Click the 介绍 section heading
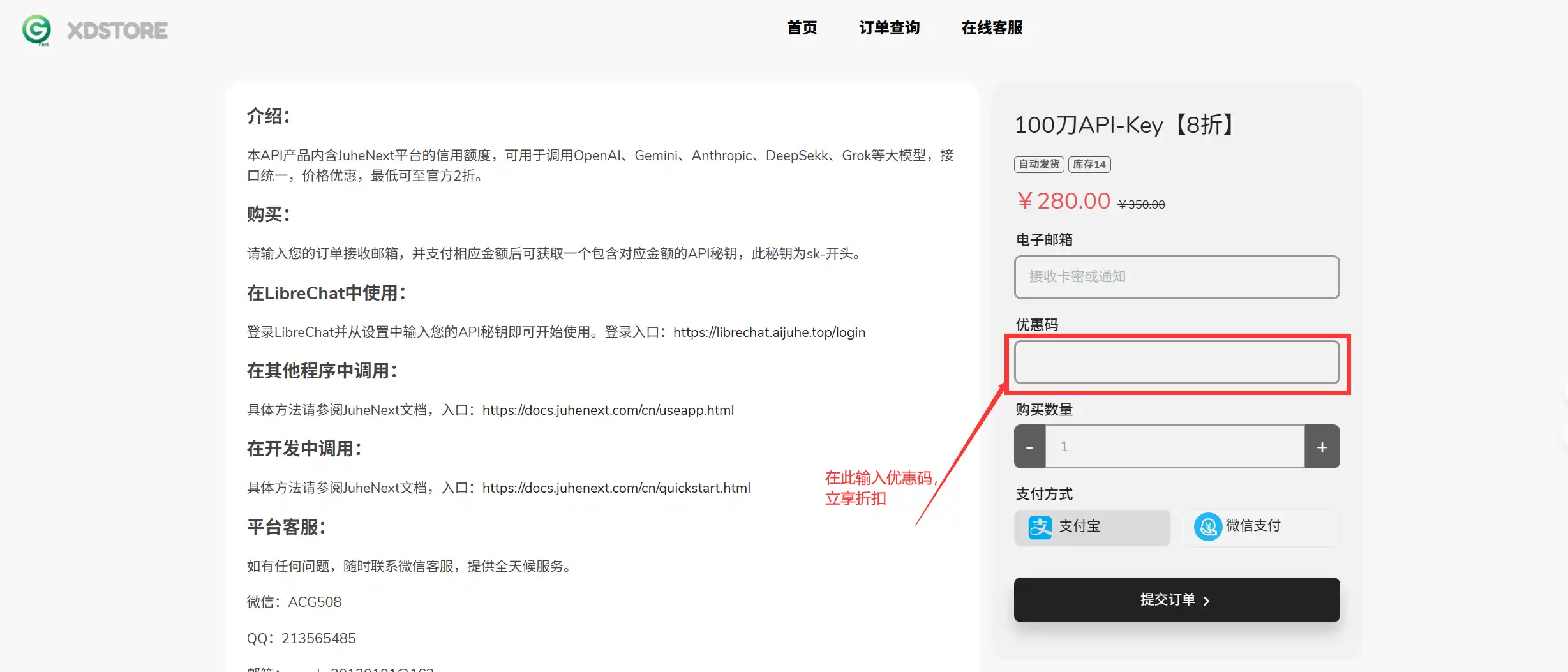 click(269, 116)
